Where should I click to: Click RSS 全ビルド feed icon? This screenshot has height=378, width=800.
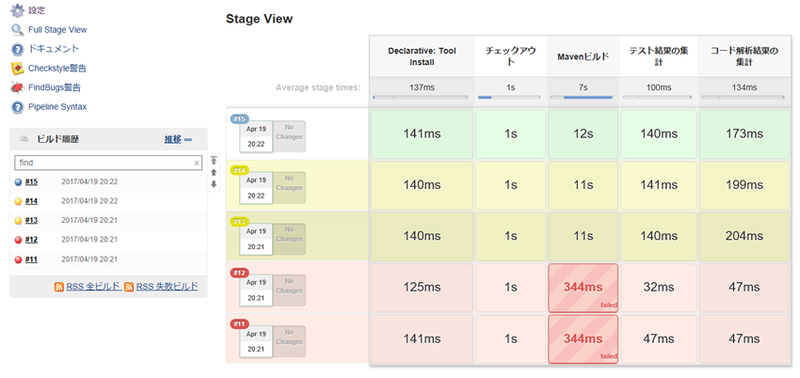point(59,287)
